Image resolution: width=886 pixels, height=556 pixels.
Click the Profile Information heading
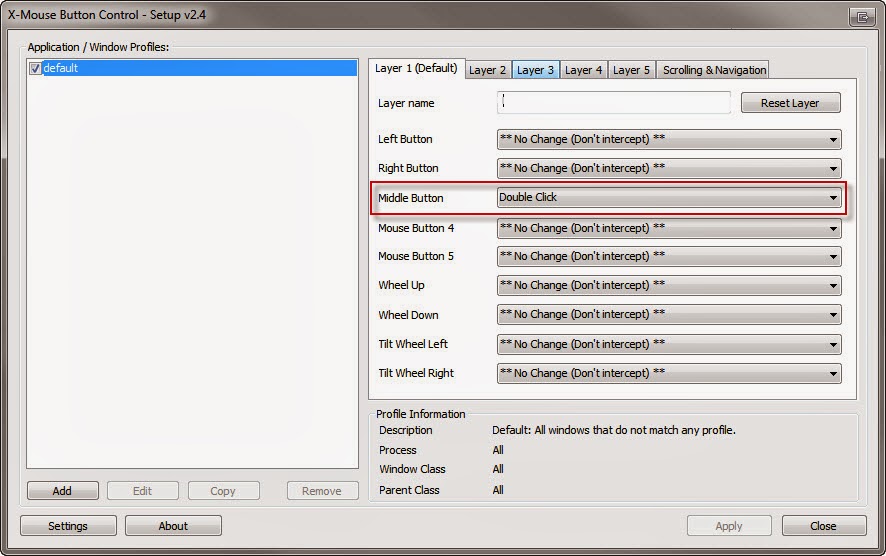pos(420,414)
